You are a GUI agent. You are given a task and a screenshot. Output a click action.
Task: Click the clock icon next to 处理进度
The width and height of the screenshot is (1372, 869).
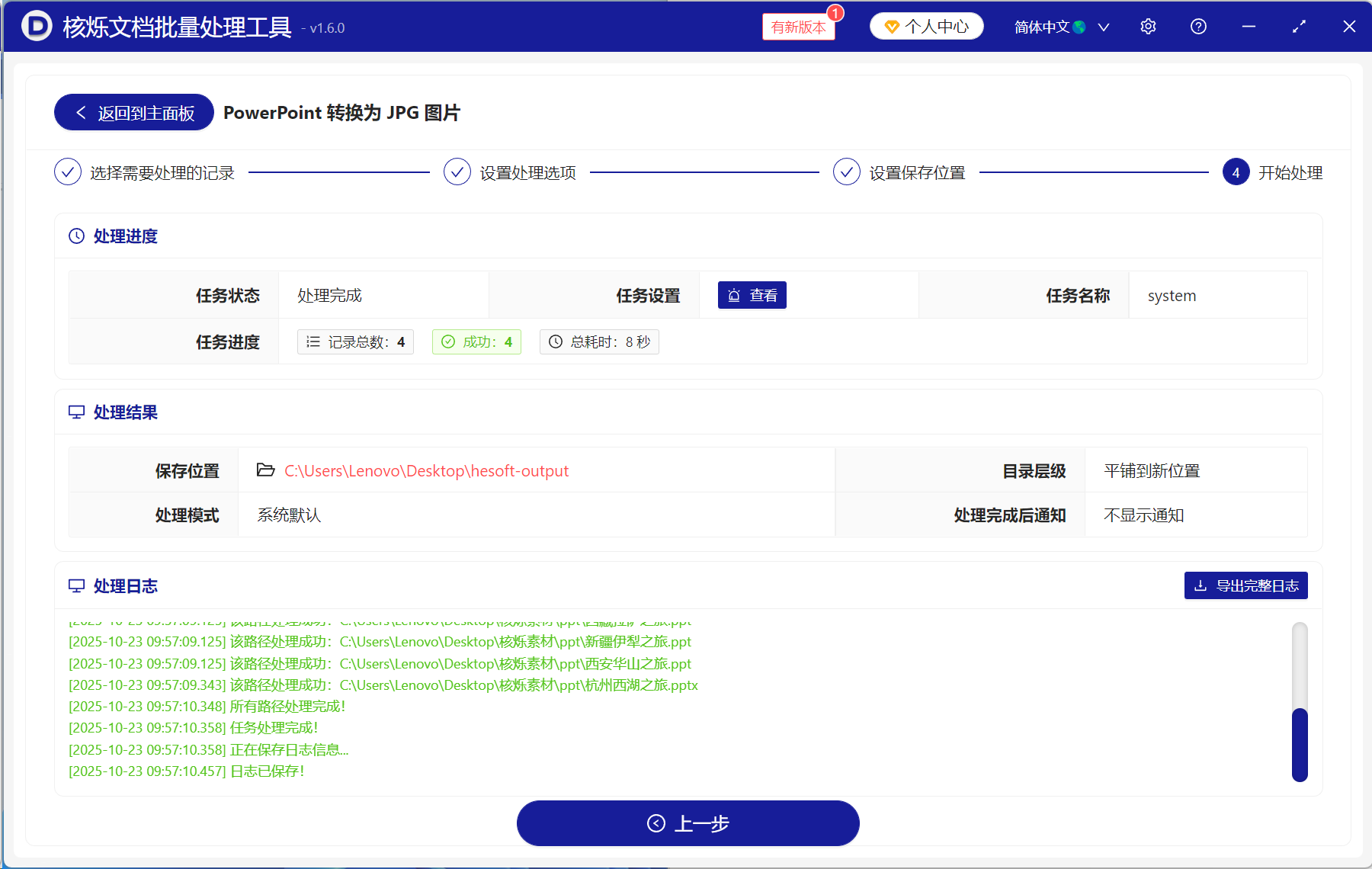coord(76,236)
